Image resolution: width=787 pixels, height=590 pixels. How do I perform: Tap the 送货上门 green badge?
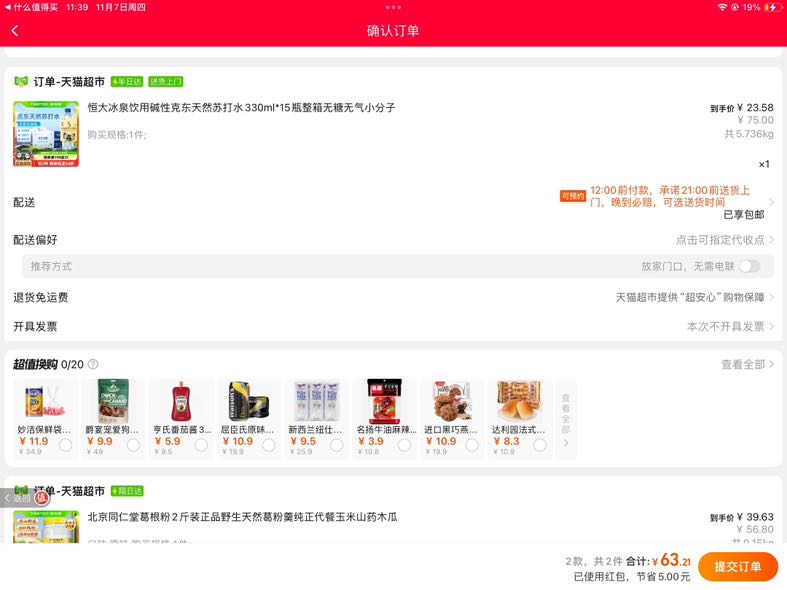166,81
